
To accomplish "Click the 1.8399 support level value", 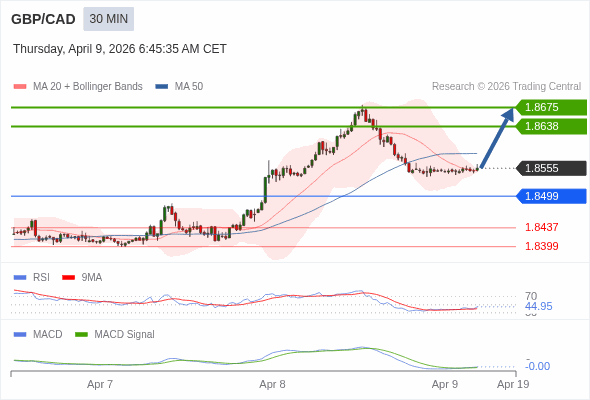I will click(542, 246).
